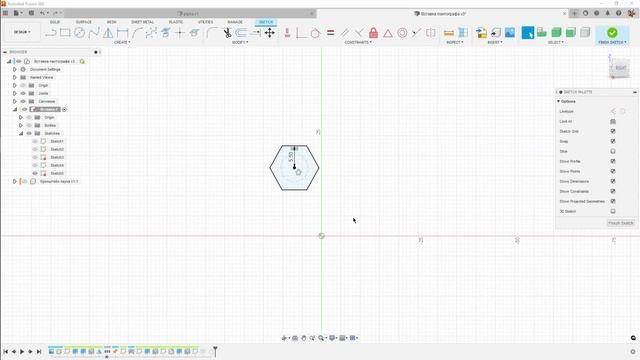This screenshot has width=640, height=360.
Task: Toggle Sketch Grid checkbox in palette
Action: pyautogui.click(x=613, y=131)
